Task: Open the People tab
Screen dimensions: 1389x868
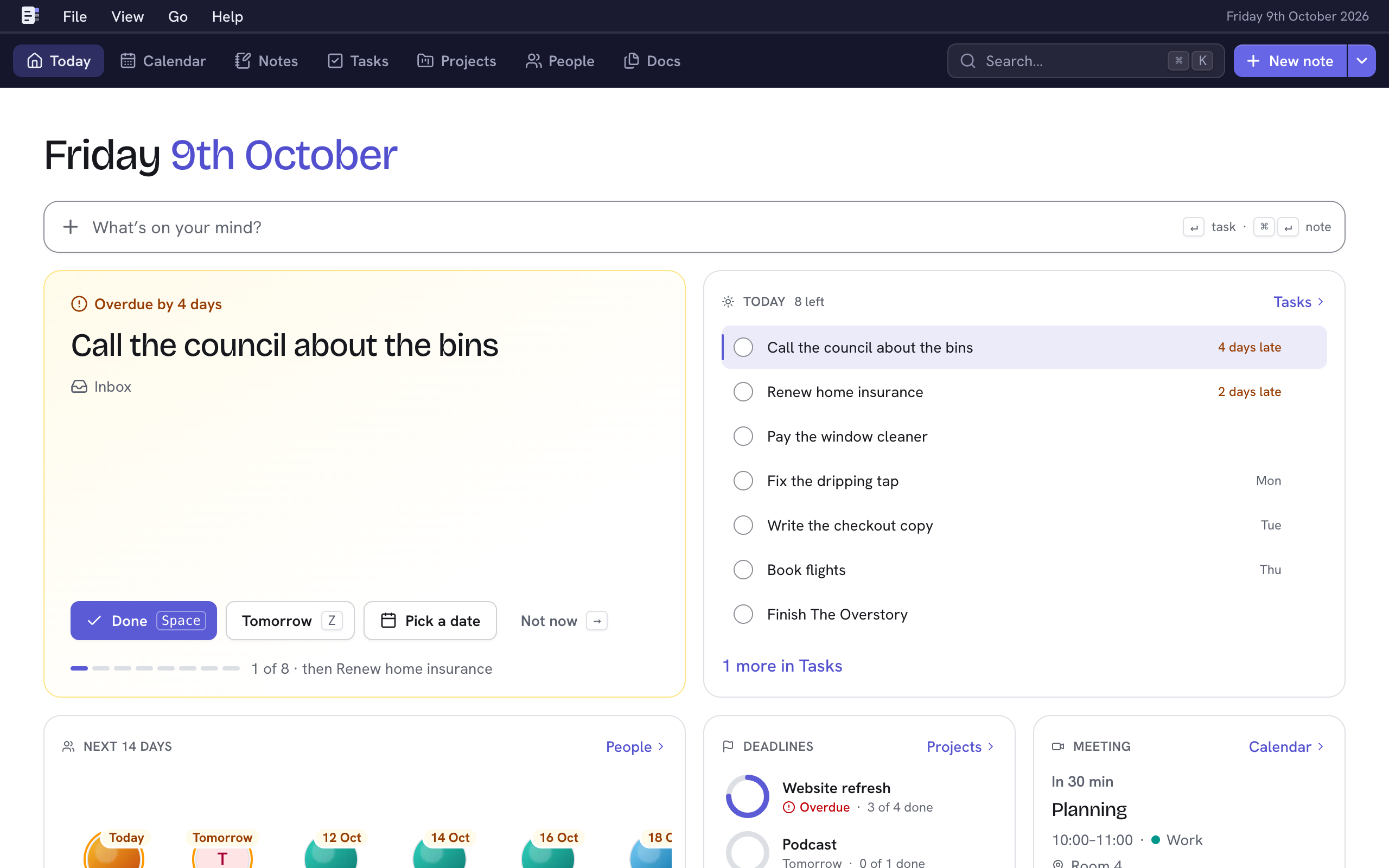Action: click(559, 61)
